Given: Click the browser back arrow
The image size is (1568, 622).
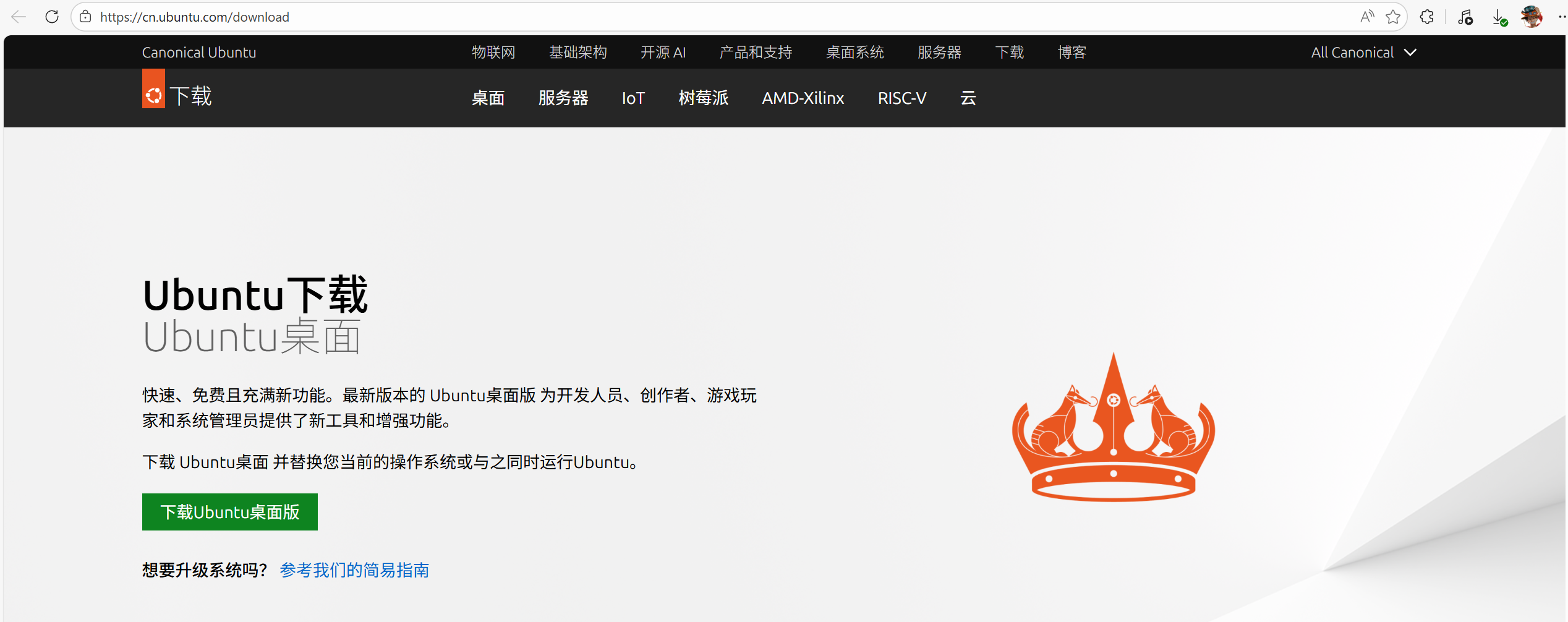Looking at the screenshot, I should click(x=19, y=17).
